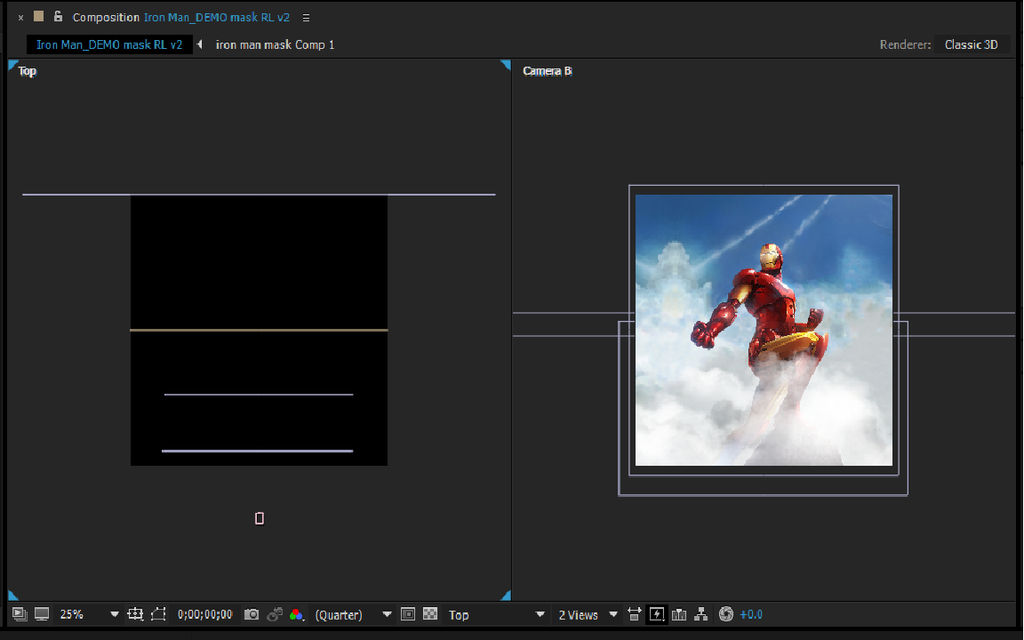This screenshot has width=1024, height=640.
Task: Open the Composition panel menu icon
Action: click(x=306, y=18)
